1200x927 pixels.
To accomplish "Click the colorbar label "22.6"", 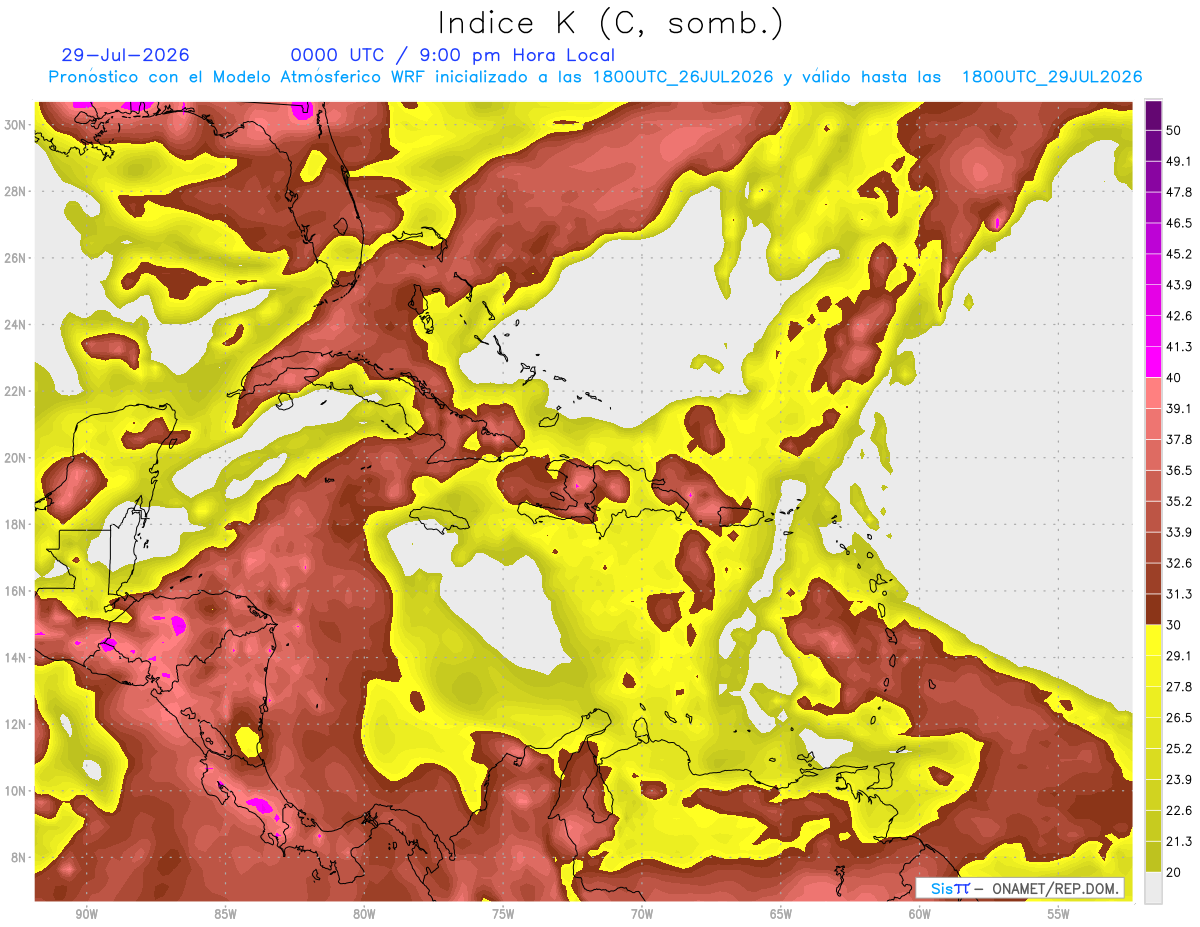I will pyautogui.click(x=1177, y=811).
